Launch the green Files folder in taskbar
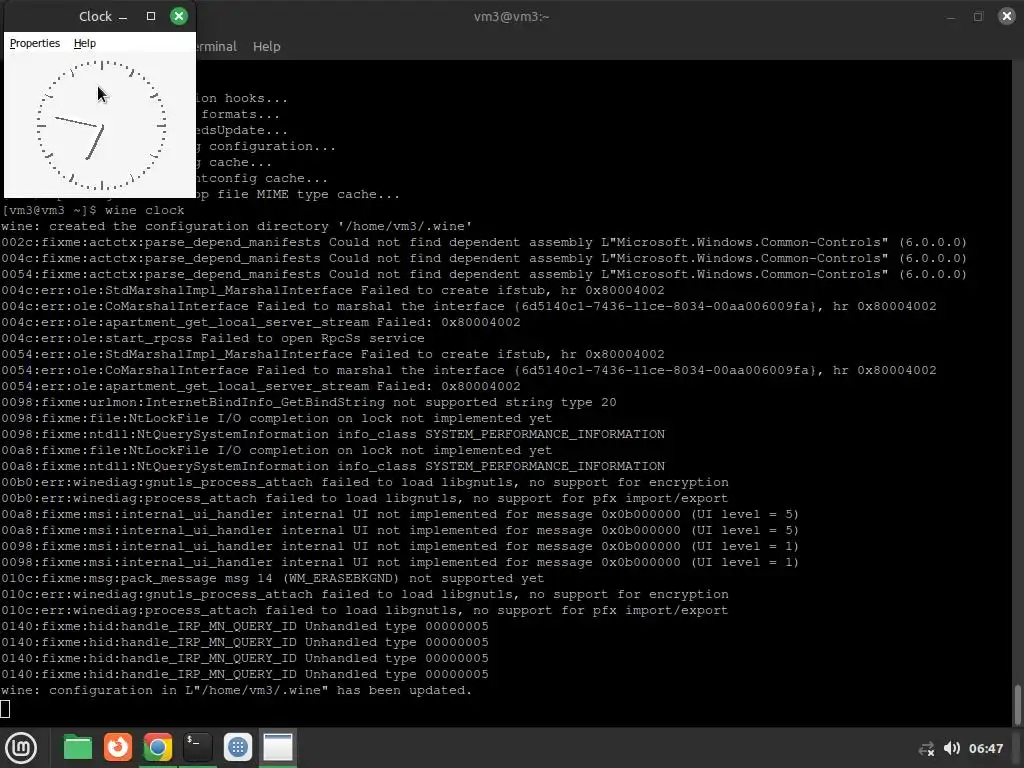The width and height of the screenshot is (1024, 768). (78, 747)
